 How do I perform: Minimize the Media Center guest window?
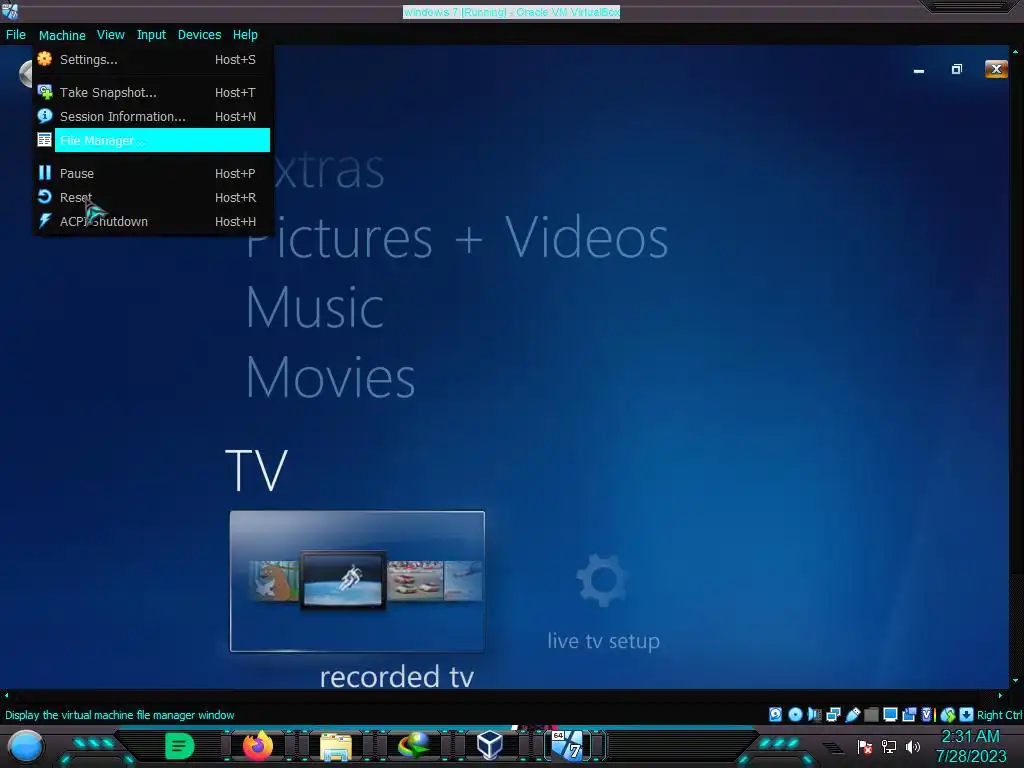[919, 69]
